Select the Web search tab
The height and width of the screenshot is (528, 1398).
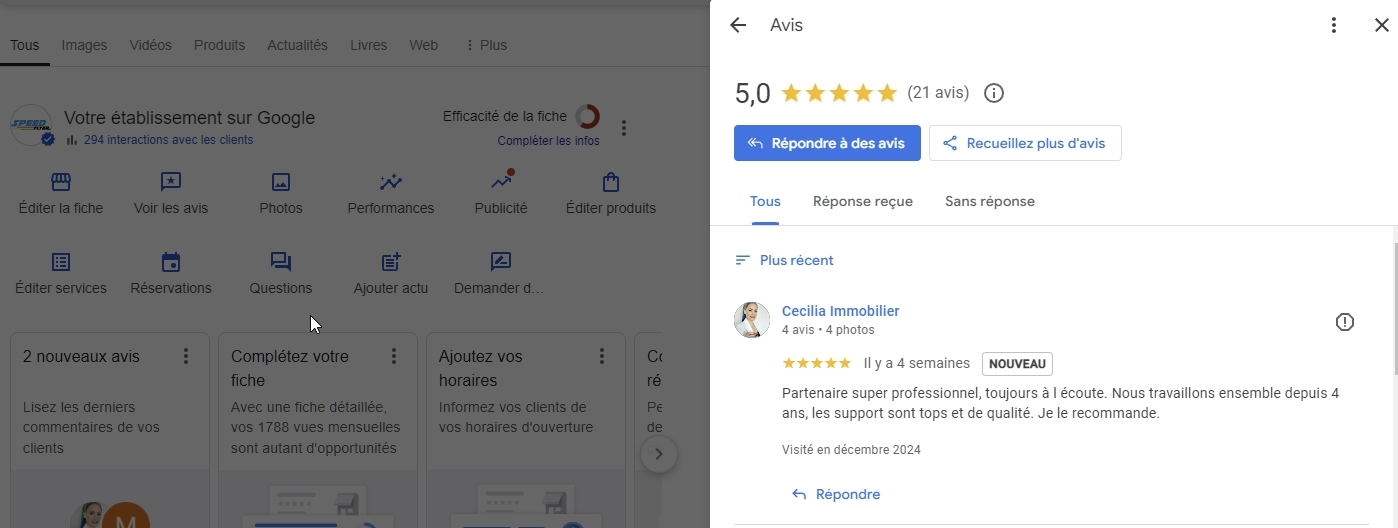tap(424, 45)
